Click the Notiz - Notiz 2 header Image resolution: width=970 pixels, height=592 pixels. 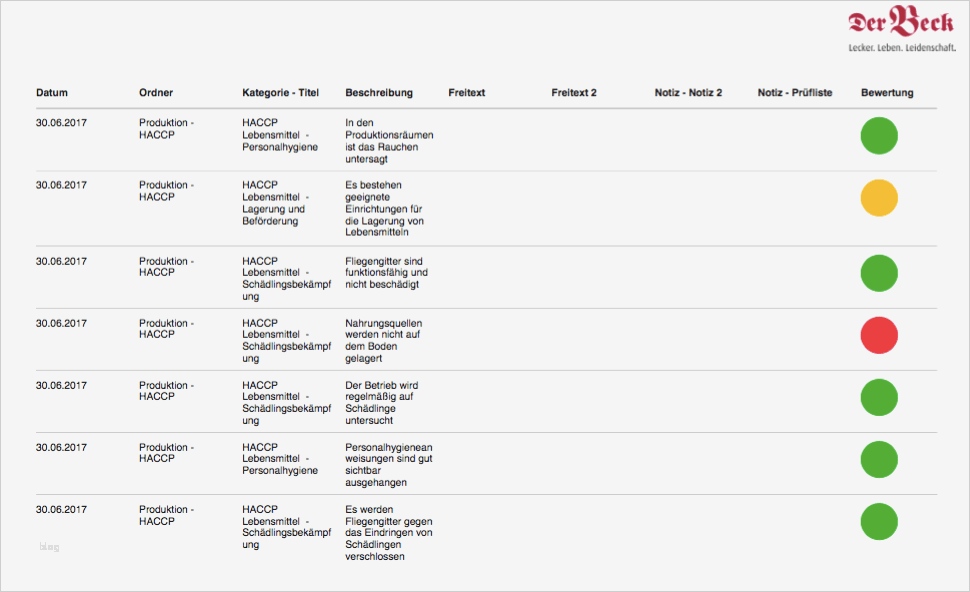[688, 93]
